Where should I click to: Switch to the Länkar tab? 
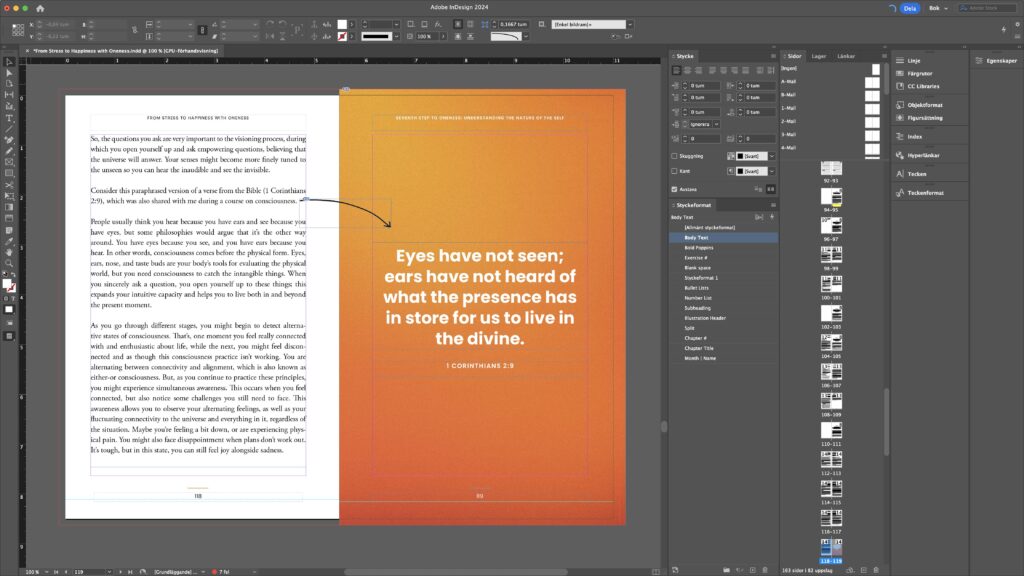point(846,56)
